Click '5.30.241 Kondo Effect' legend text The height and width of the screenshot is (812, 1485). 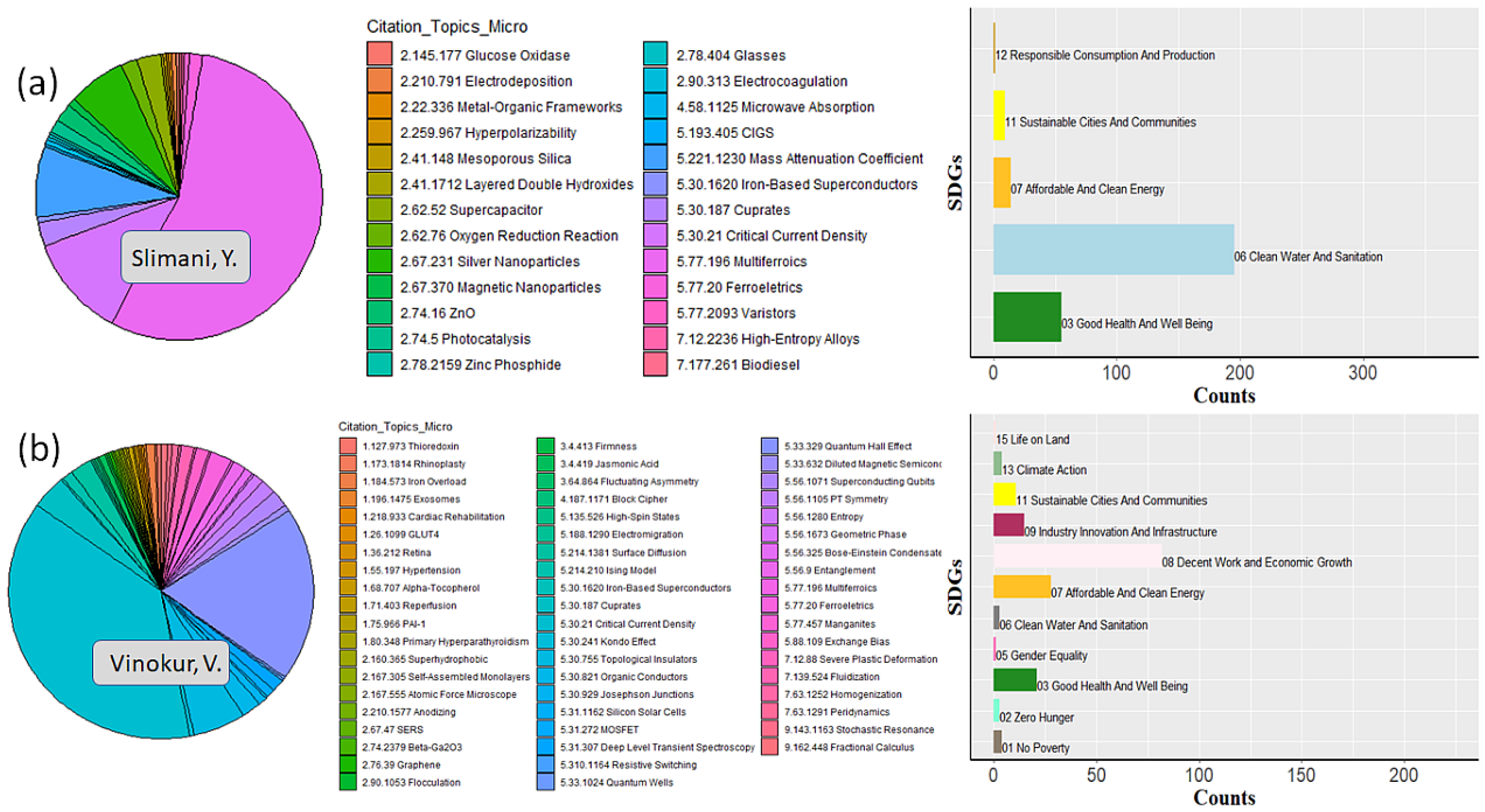pyautogui.click(x=608, y=641)
